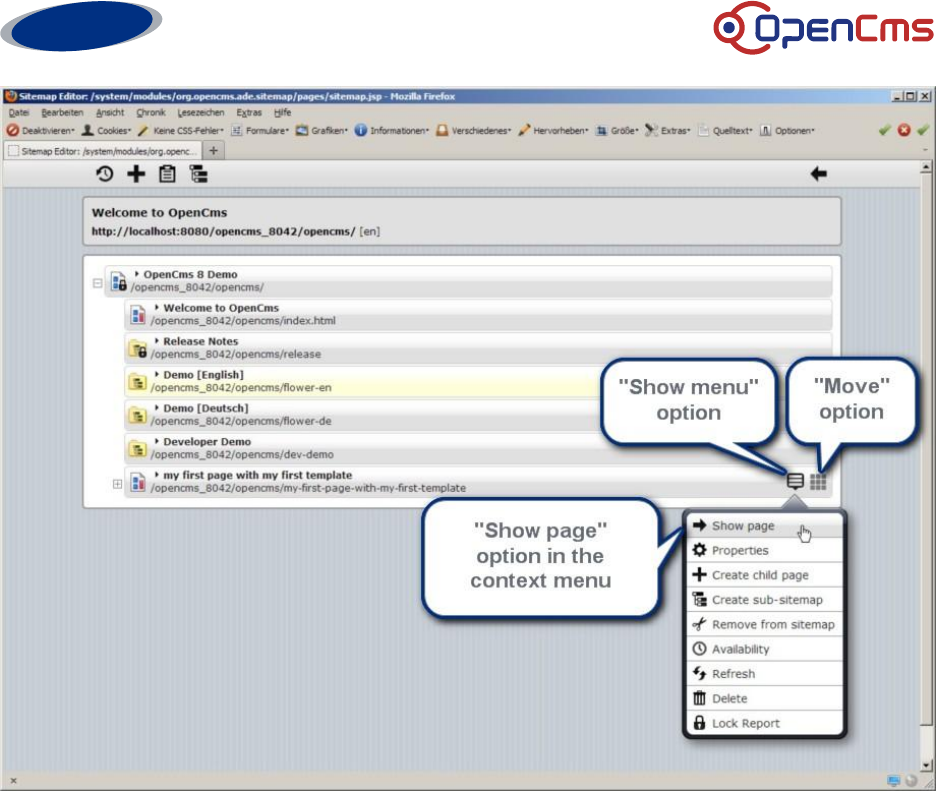Open Optionen toolbar dropdown

[787, 131]
